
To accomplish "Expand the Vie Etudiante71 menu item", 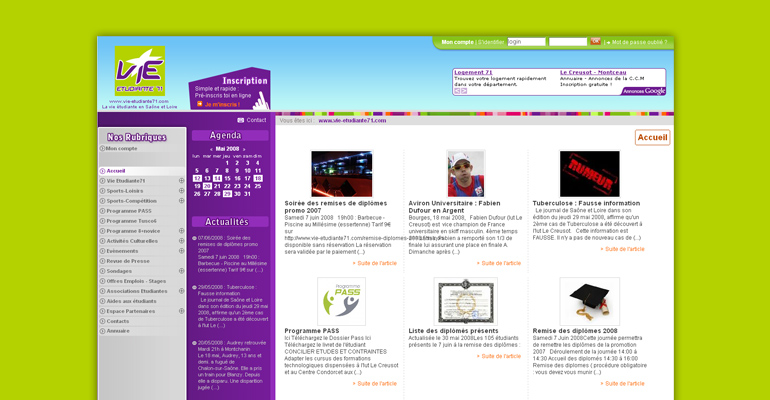I will tap(181, 180).
